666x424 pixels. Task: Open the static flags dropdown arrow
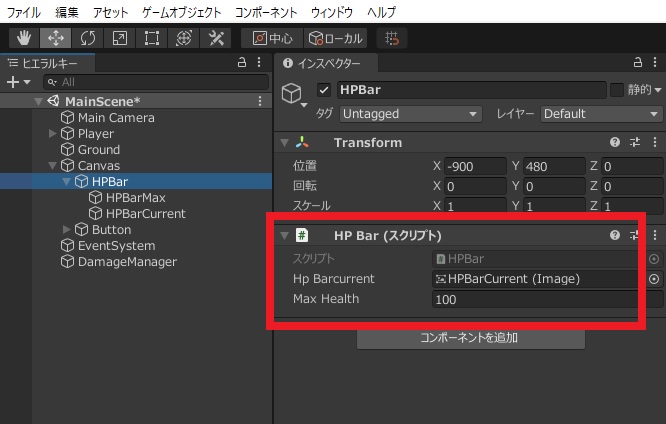658,90
